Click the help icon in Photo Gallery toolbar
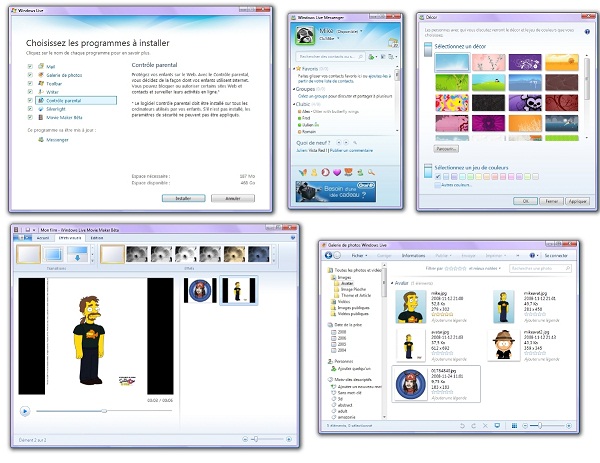The image size is (600, 463). point(532,255)
